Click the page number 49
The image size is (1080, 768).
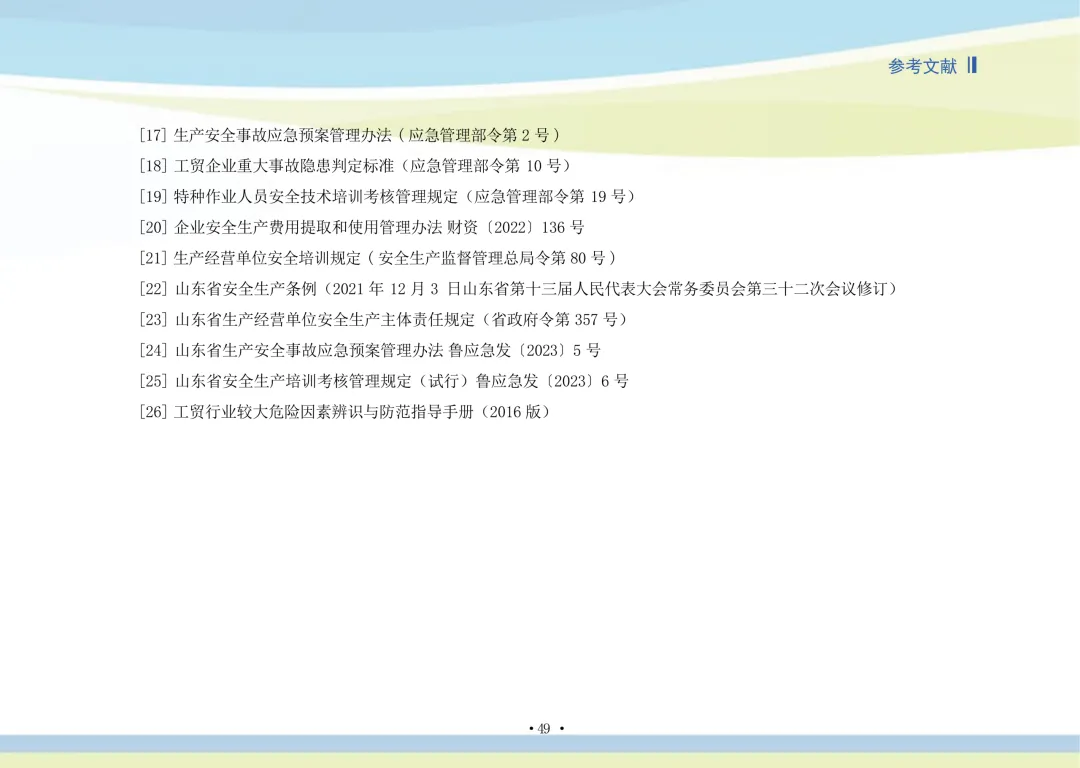coord(545,729)
